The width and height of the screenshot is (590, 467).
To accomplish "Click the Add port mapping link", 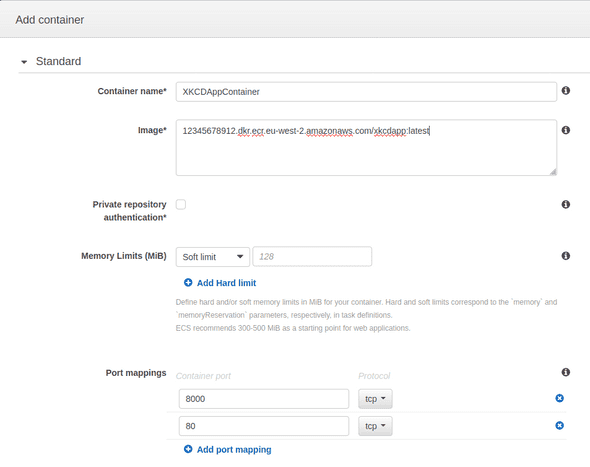I will tap(234, 450).
